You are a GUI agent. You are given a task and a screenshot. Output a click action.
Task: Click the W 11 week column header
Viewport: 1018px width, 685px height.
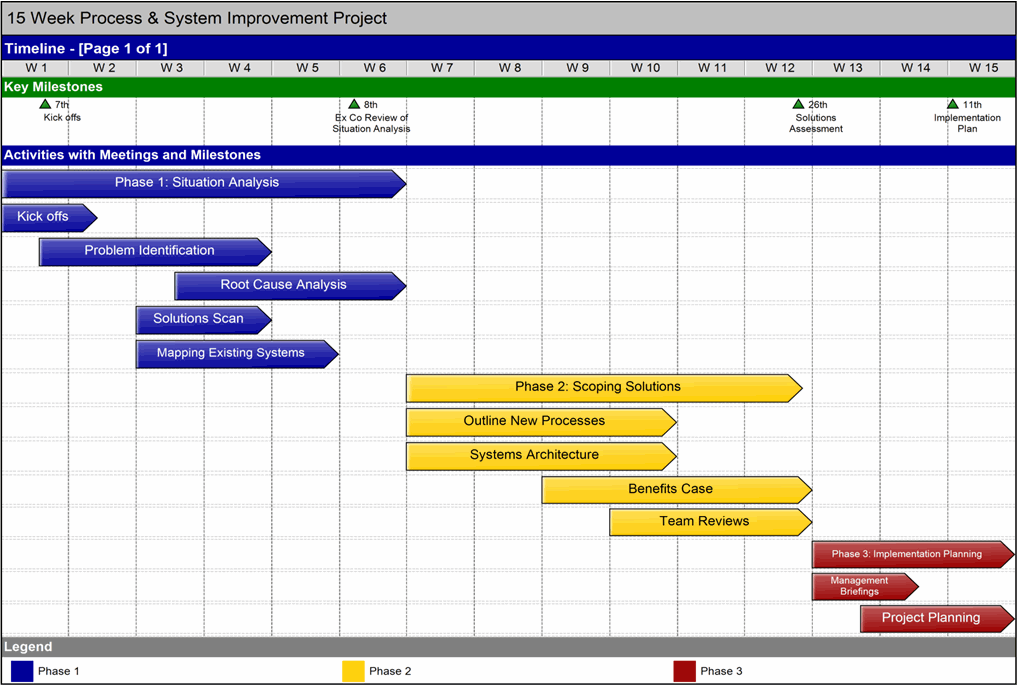712,68
